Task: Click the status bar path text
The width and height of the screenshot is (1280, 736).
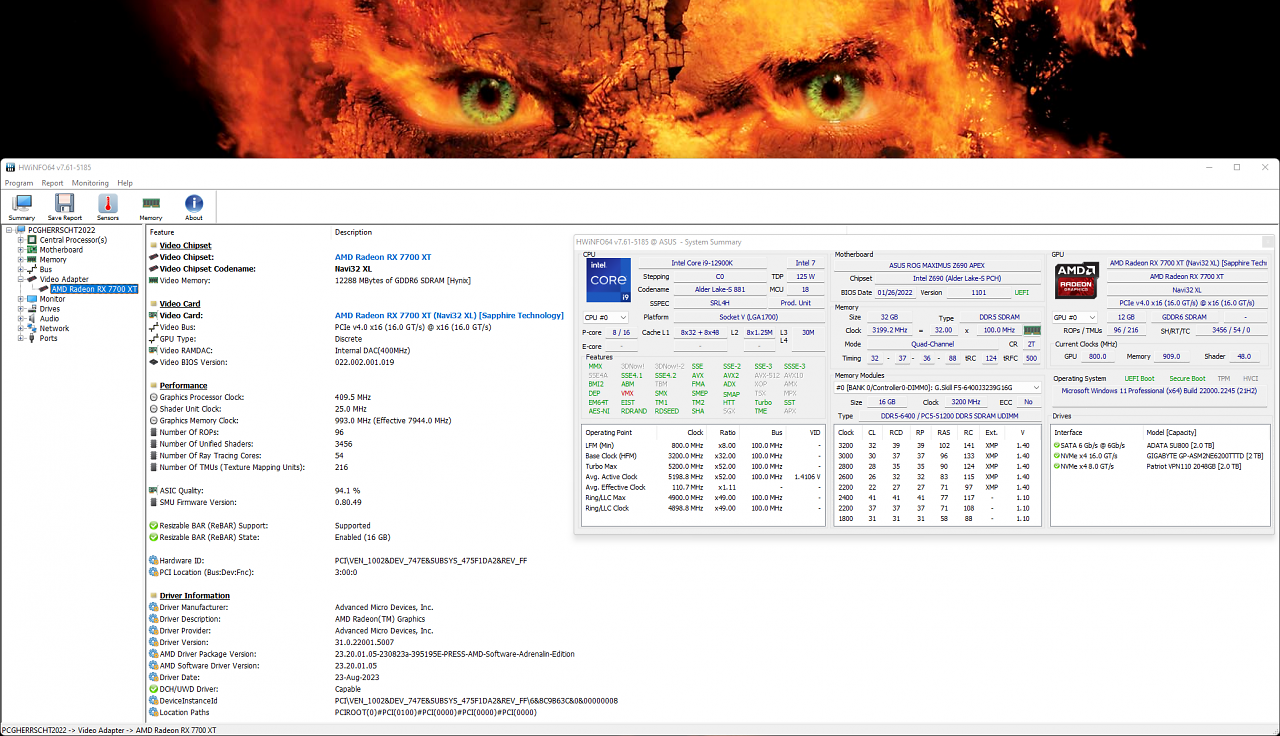Action: pos(109,730)
